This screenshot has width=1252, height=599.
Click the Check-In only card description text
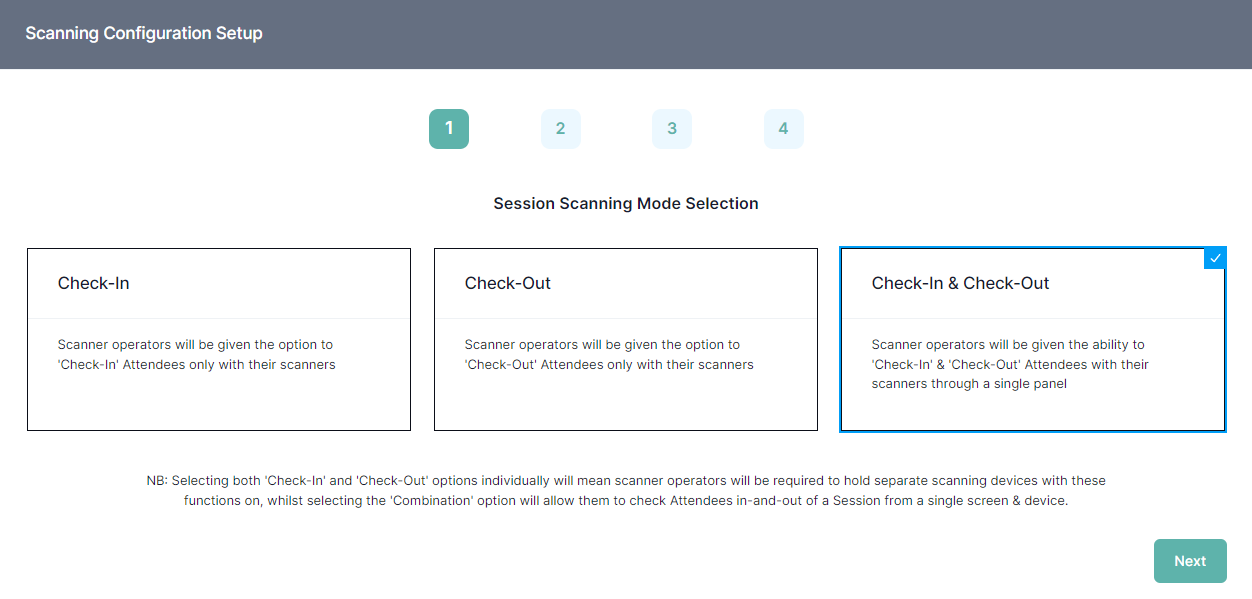click(x=196, y=355)
